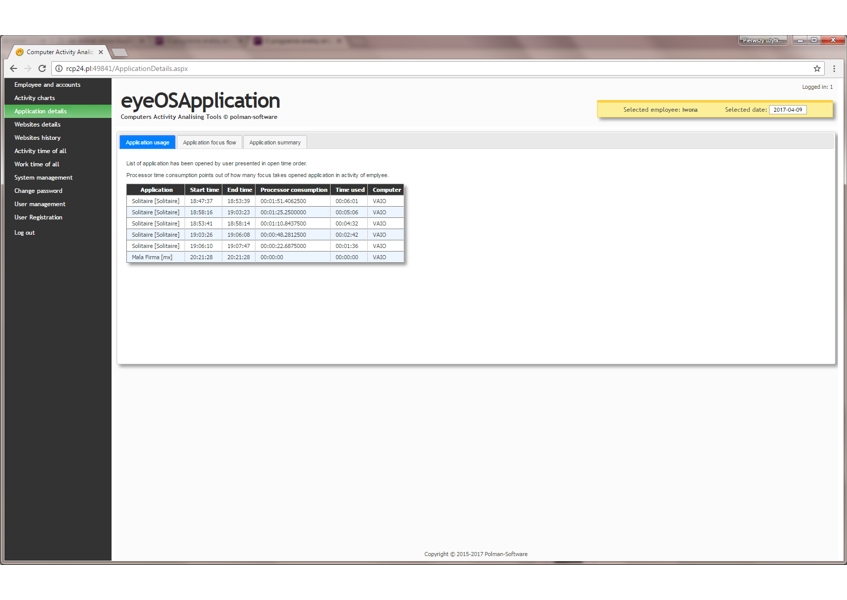The height and width of the screenshot is (600, 847).
Task: Open Websites history from sidebar
Action: click(x=37, y=138)
